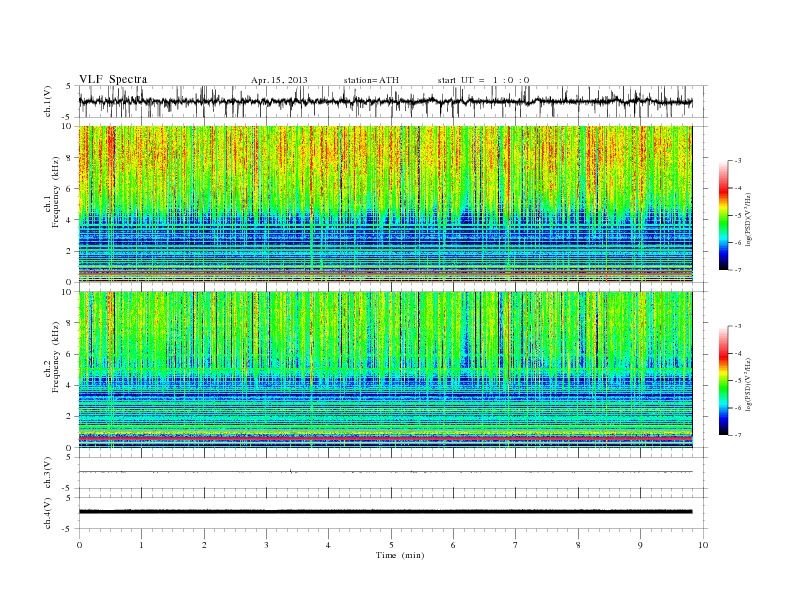Click the '1' minute tick label on the time axis

(141, 545)
